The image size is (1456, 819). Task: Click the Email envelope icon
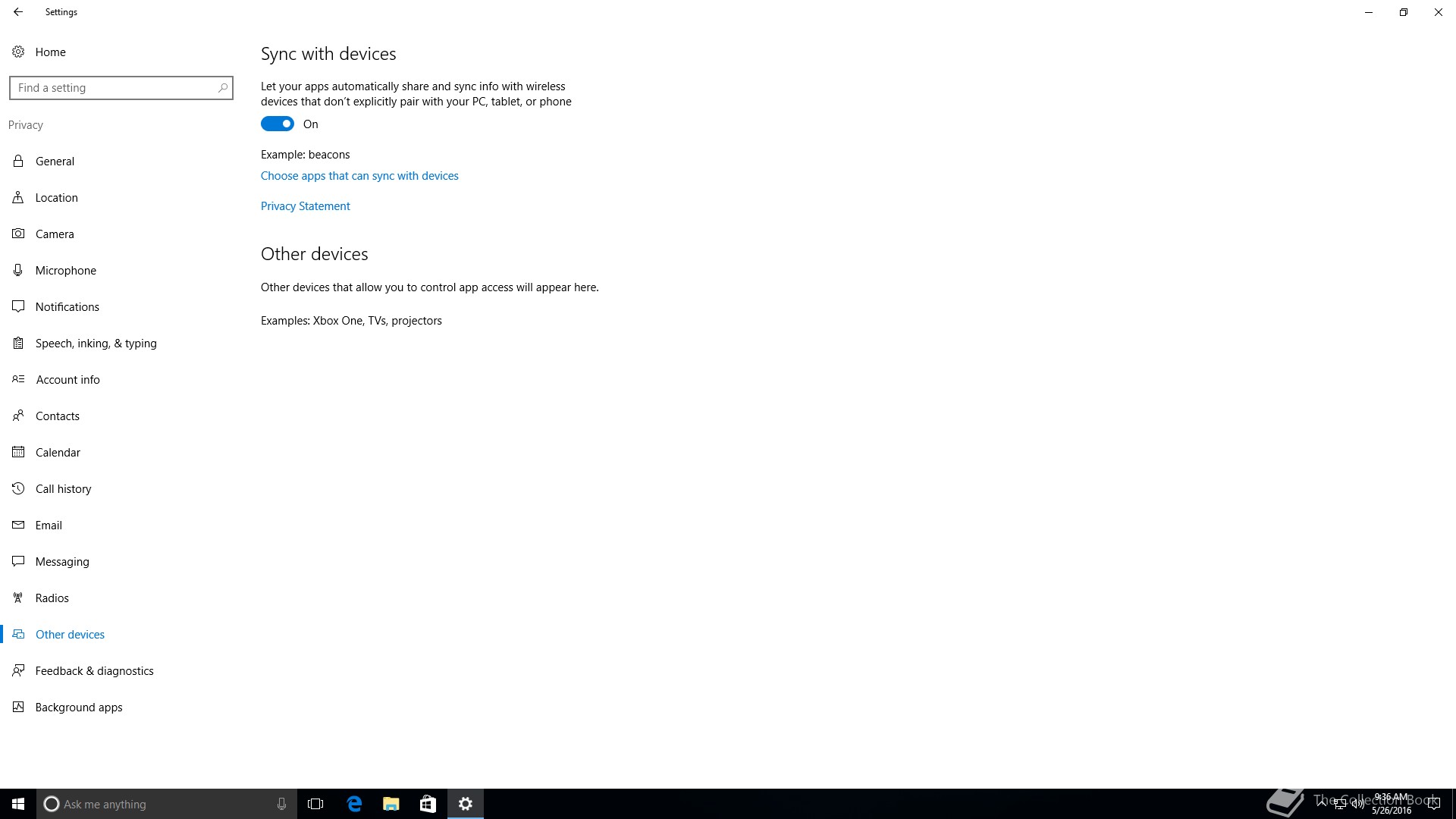point(18,525)
